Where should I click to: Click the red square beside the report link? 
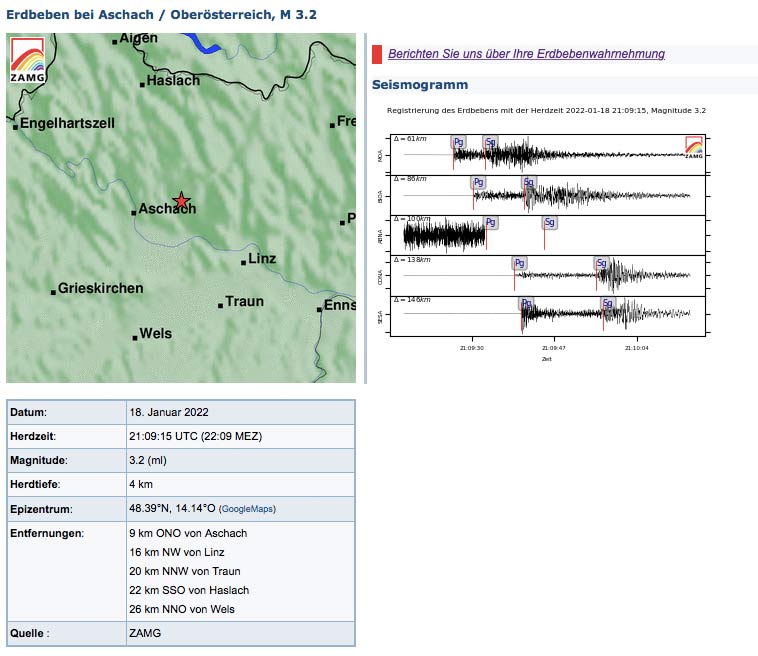377,54
